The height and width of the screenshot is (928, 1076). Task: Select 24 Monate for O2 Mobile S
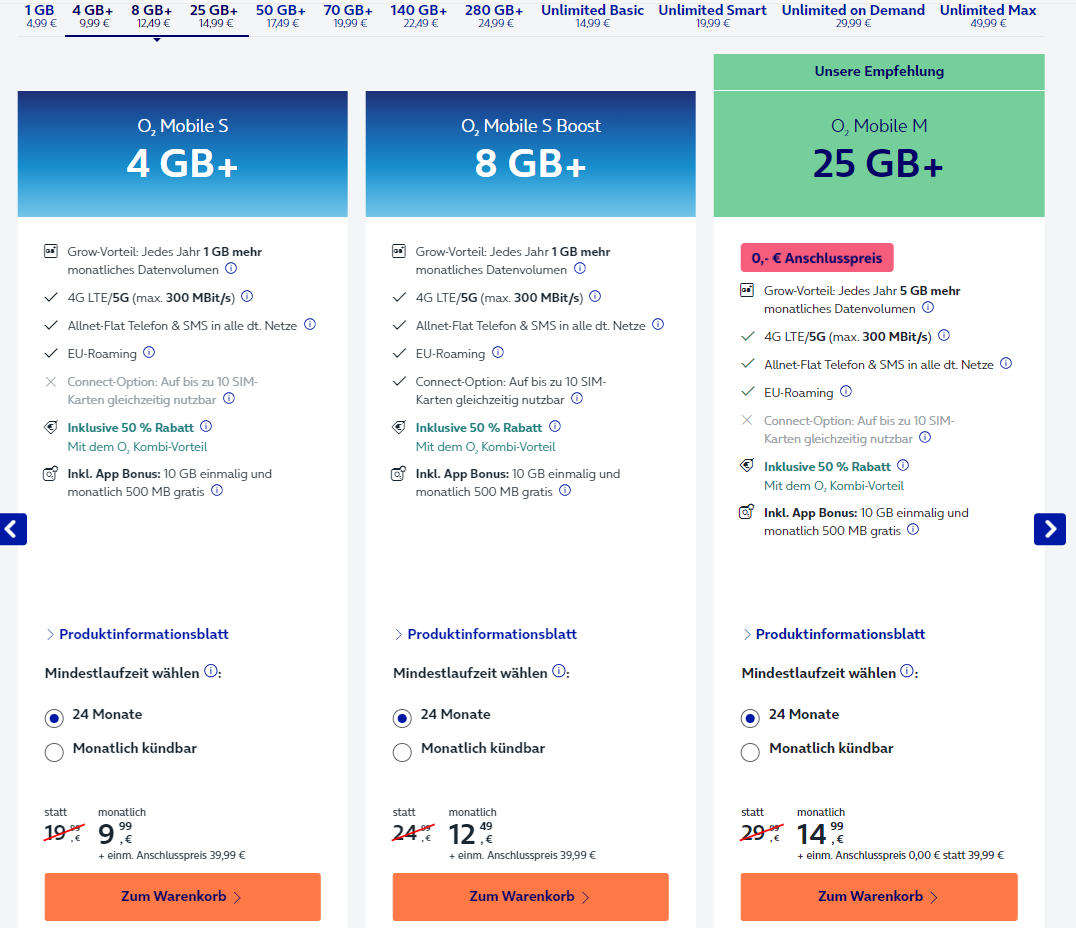tap(54, 718)
